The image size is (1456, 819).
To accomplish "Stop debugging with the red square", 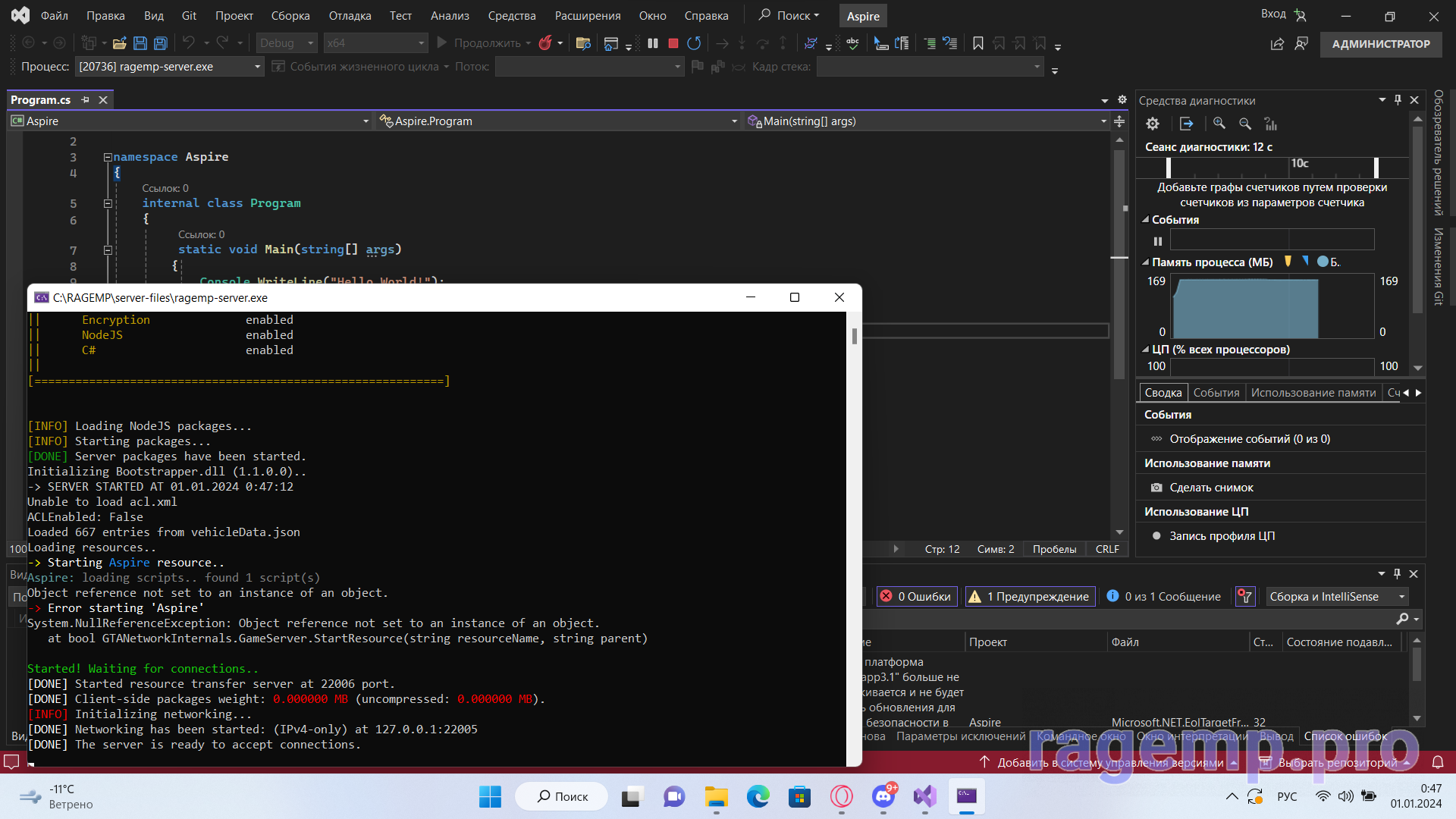I will 673,43.
